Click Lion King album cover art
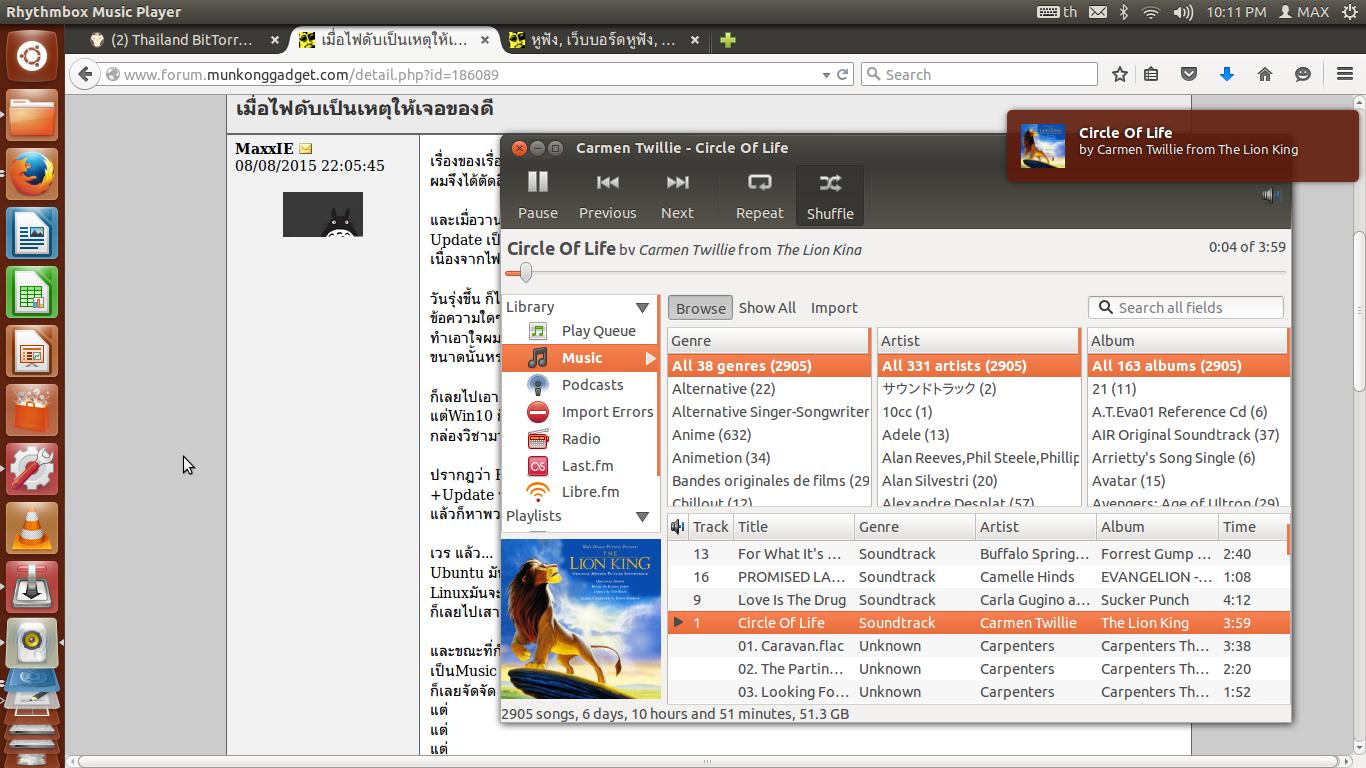The image size is (1366, 768). (581, 619)
